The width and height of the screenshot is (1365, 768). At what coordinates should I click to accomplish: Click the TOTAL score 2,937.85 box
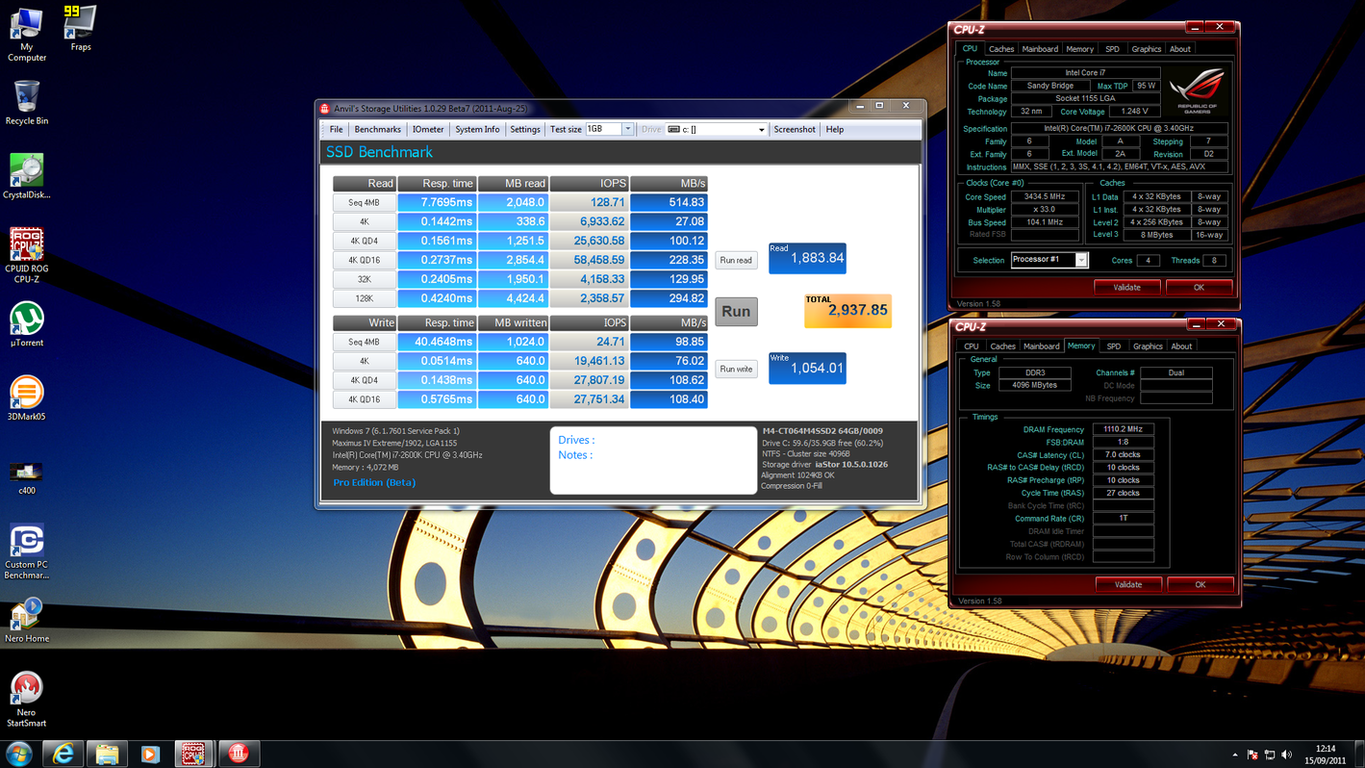pyautogui.click(x=847, y=311)
